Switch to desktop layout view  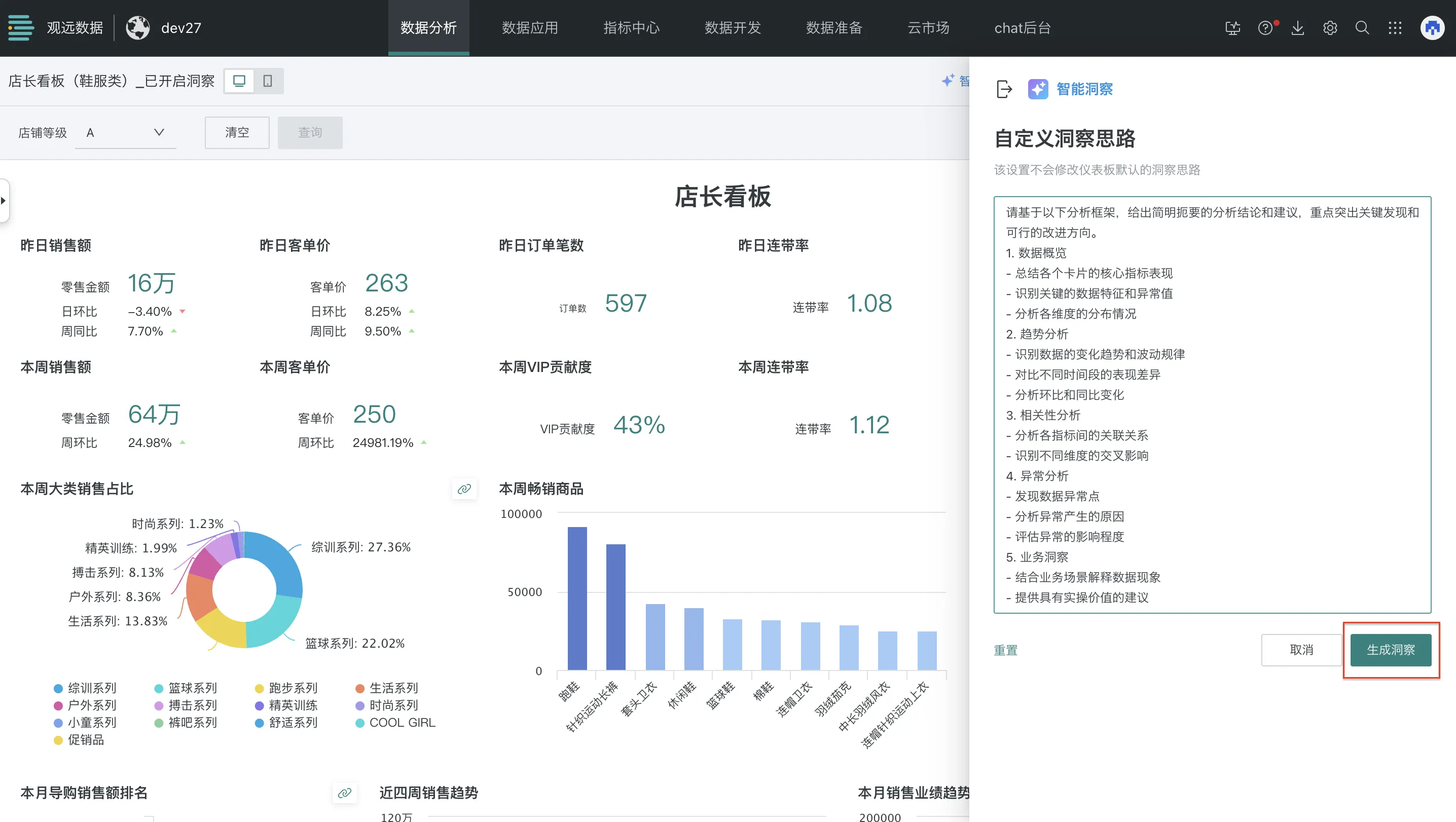pyautogui.click(x=239, y=81)
